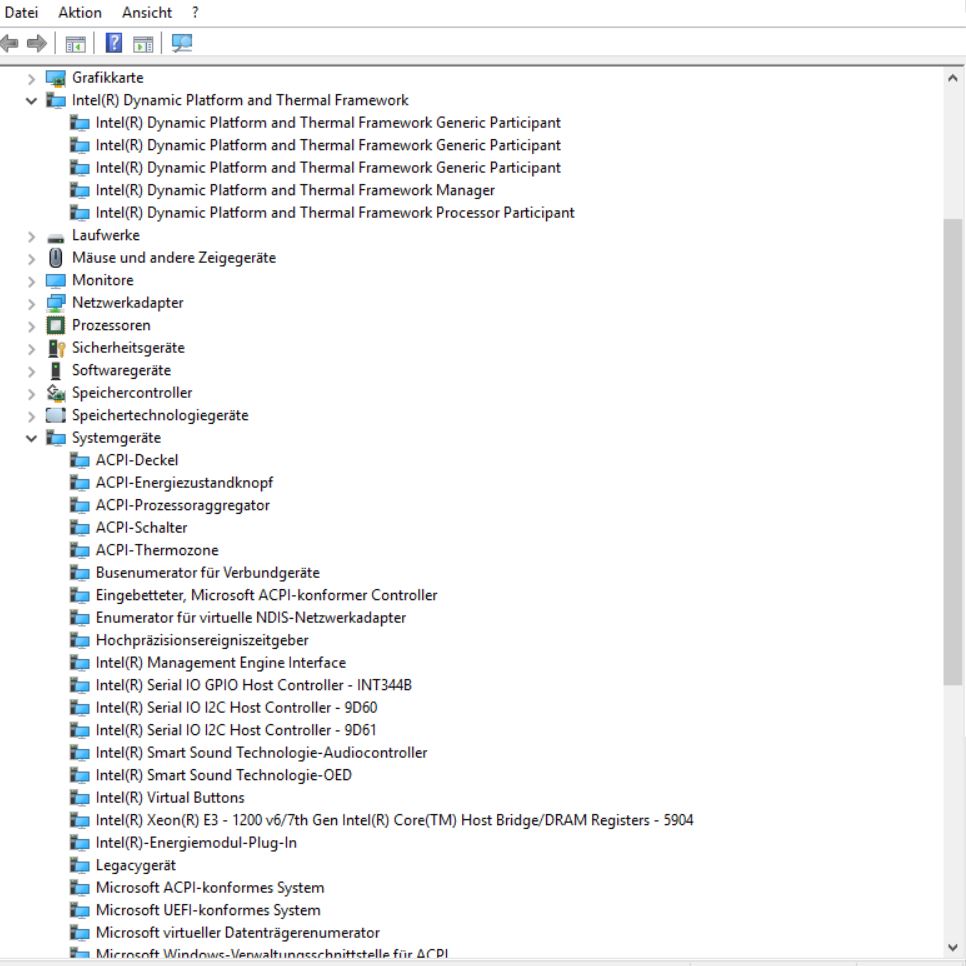Click the icon beside ACPI-Deckel
Image resolution: width=966 pixels, height=966 pixels.
click(x=79, y=460)
